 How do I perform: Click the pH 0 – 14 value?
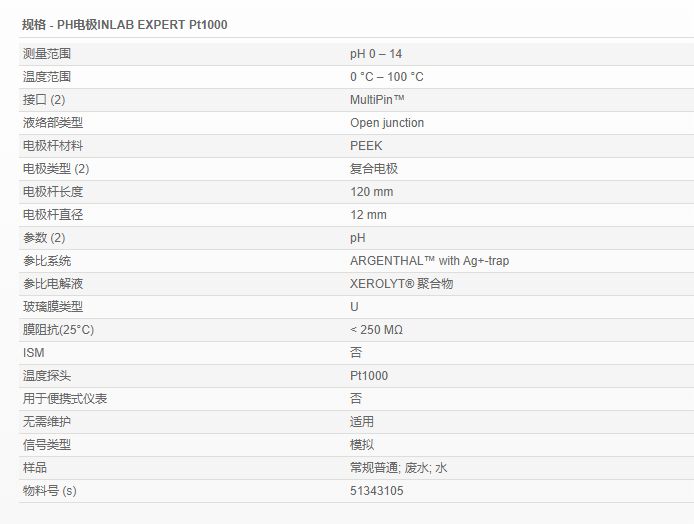coord(376,54)
